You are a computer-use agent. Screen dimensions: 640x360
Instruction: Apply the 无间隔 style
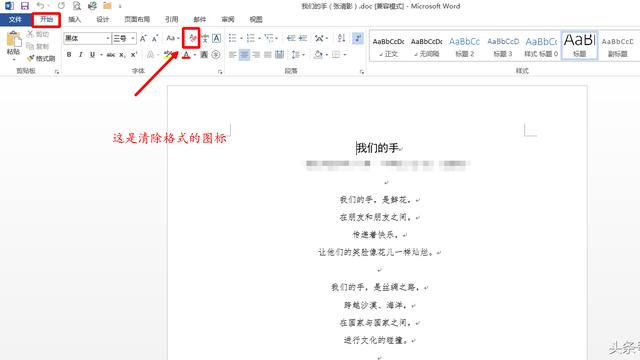(427, 47)
